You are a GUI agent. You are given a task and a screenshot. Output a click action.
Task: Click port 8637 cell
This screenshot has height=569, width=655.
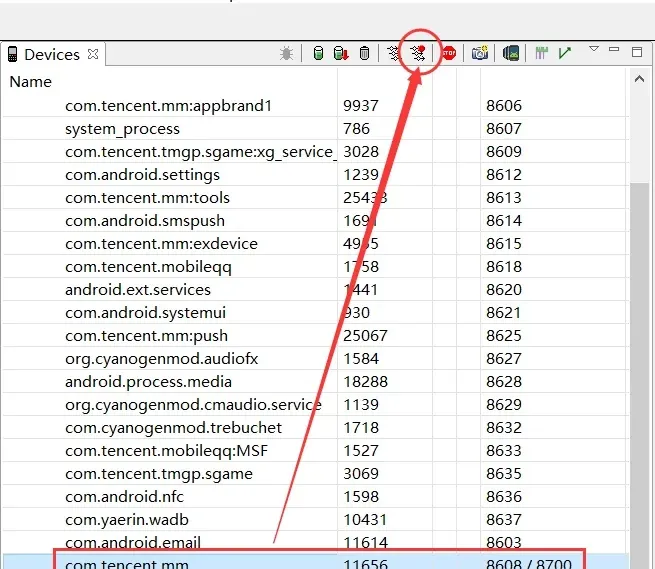click(504, 519)
